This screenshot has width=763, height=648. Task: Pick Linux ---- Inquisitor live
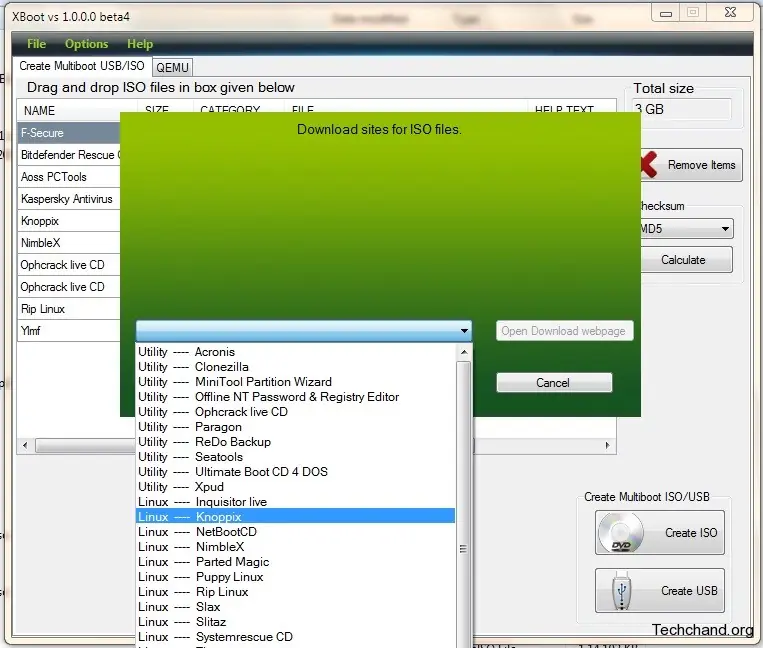tap(295, 502)
